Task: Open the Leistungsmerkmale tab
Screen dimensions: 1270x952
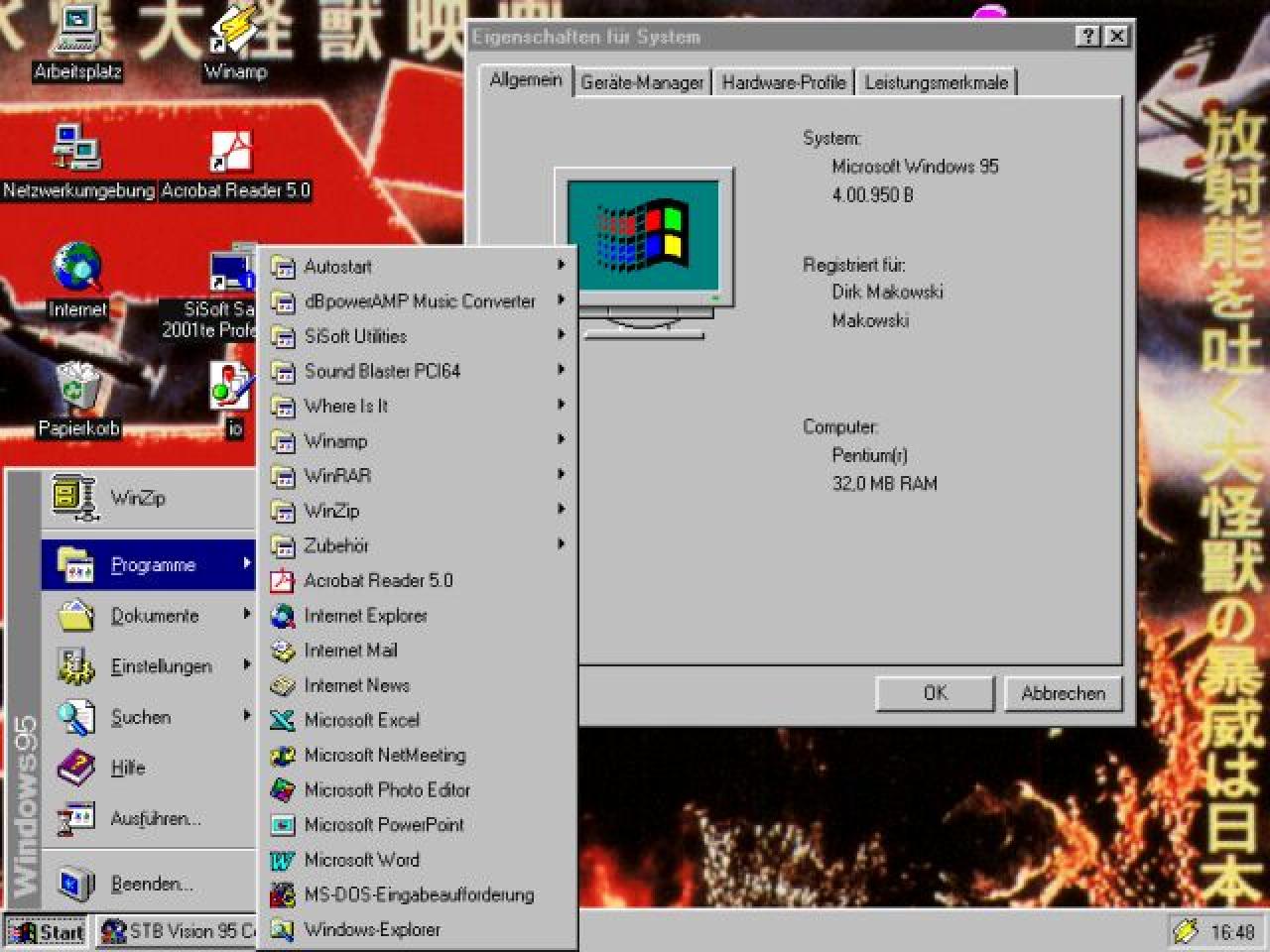Action: point(936,82)
